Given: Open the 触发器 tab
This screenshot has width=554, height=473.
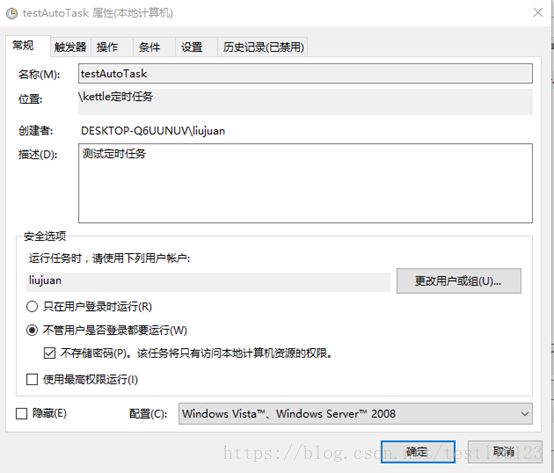Looking at the screenshot, I should (x=70, y=47).
